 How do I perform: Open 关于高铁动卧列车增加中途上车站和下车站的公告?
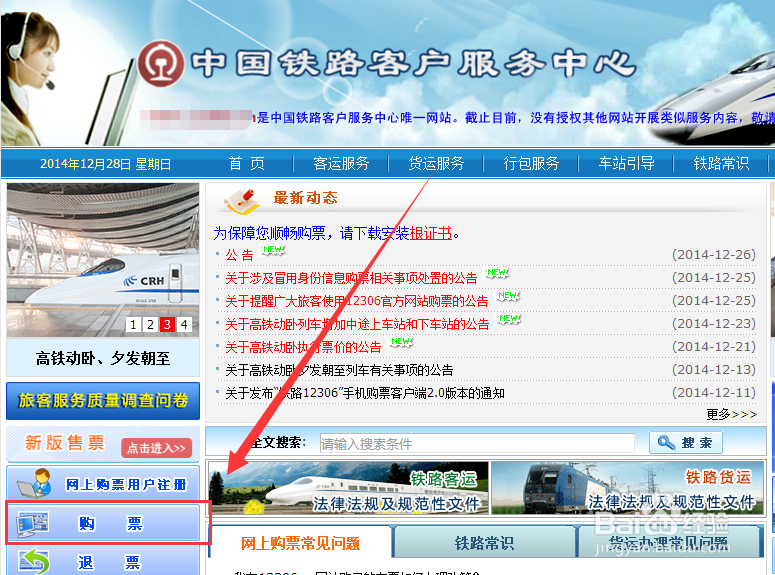[x=357, y=324]
